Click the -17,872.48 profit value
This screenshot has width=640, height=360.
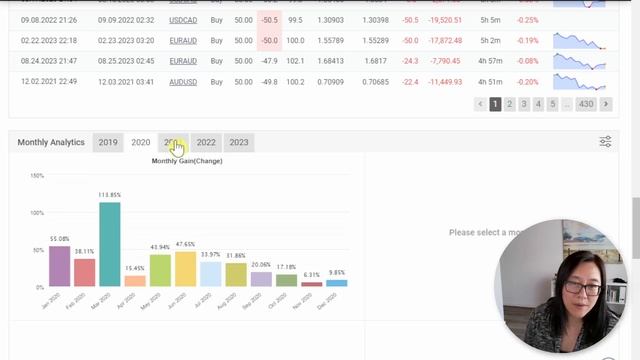pyautogui.click(x=445, y=40)
